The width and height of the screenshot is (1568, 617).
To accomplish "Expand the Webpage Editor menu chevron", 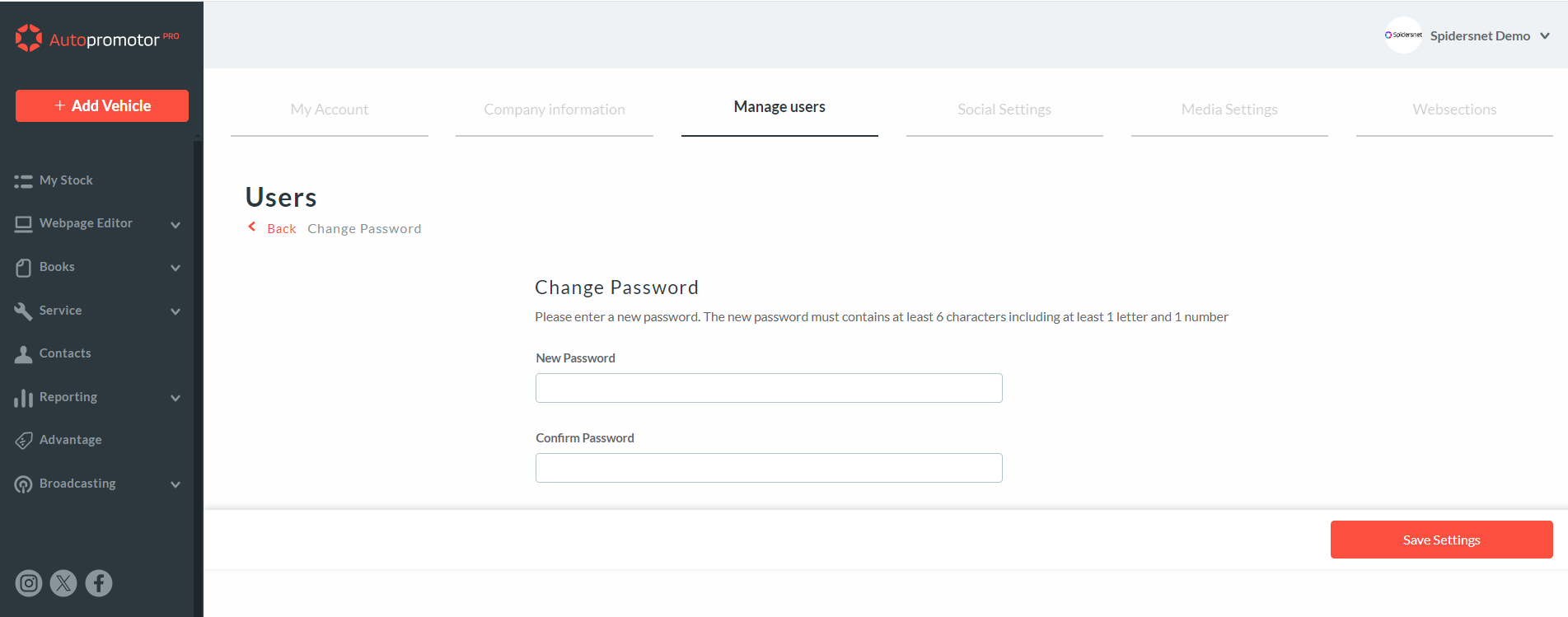I will click(176, 225).
